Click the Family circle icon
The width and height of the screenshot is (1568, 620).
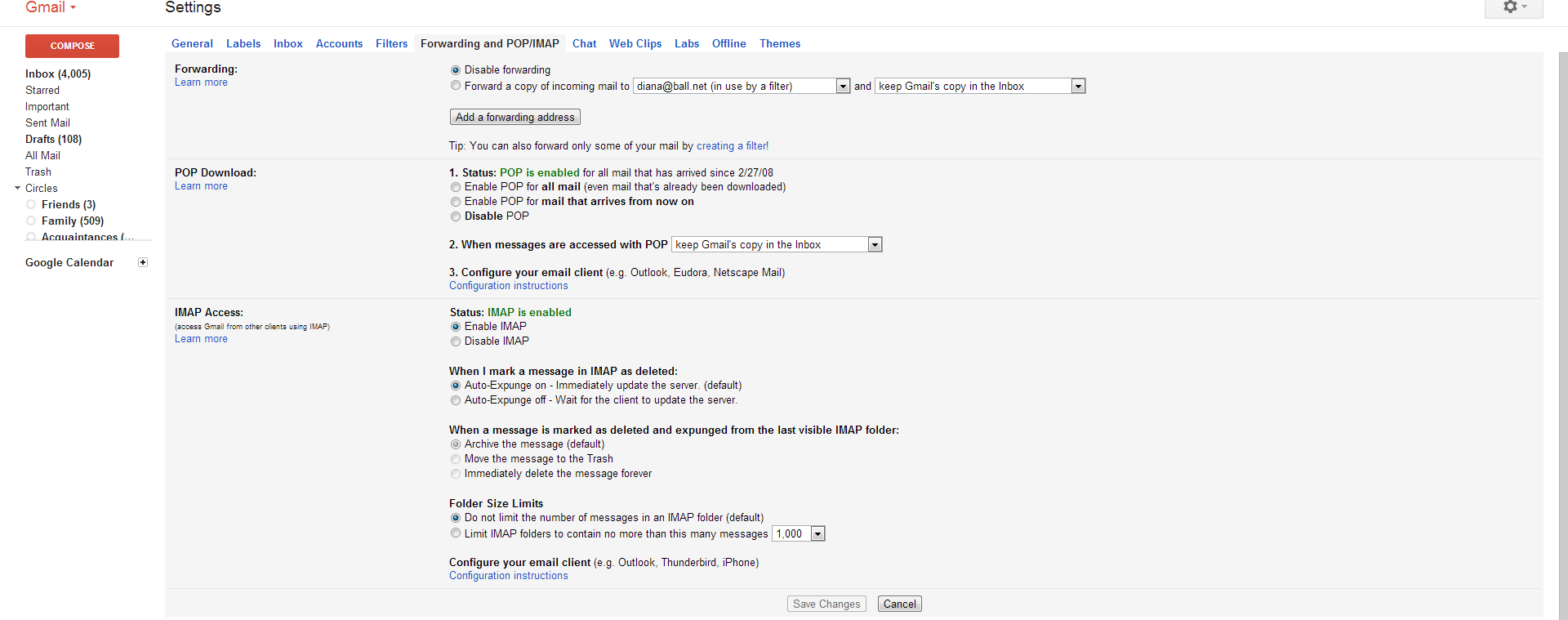(x=31, y=221)
